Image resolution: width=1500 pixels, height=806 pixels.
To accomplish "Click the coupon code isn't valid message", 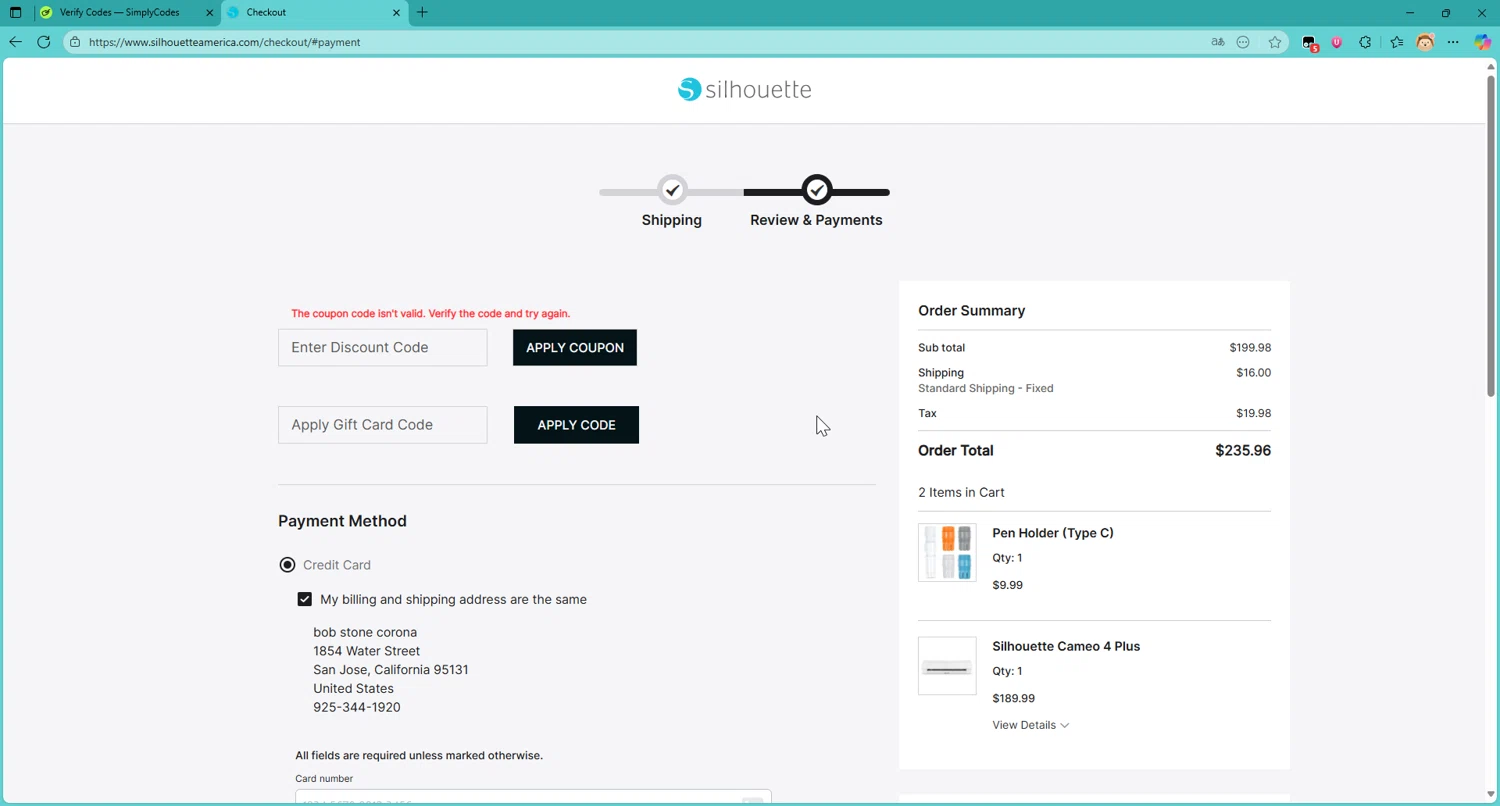I will 430,314.
